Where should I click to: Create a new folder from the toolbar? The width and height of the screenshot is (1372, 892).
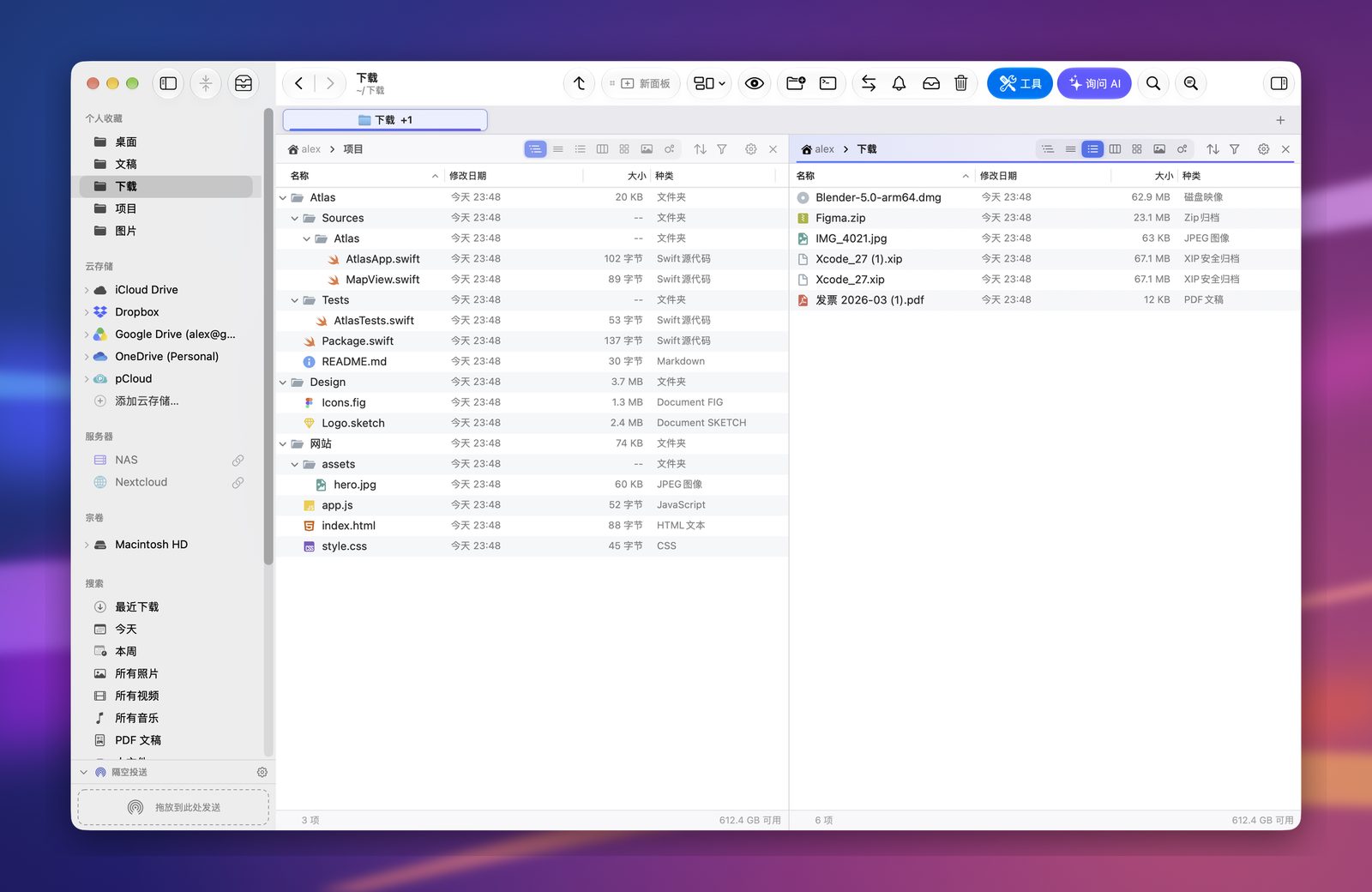tap(796, 83)
